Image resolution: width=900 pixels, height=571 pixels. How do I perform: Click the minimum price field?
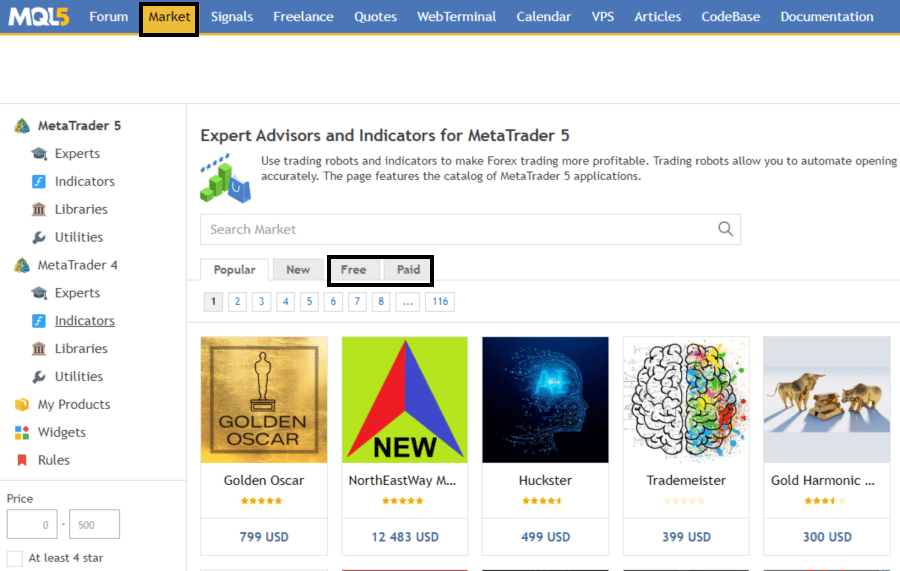pos(32,525)
